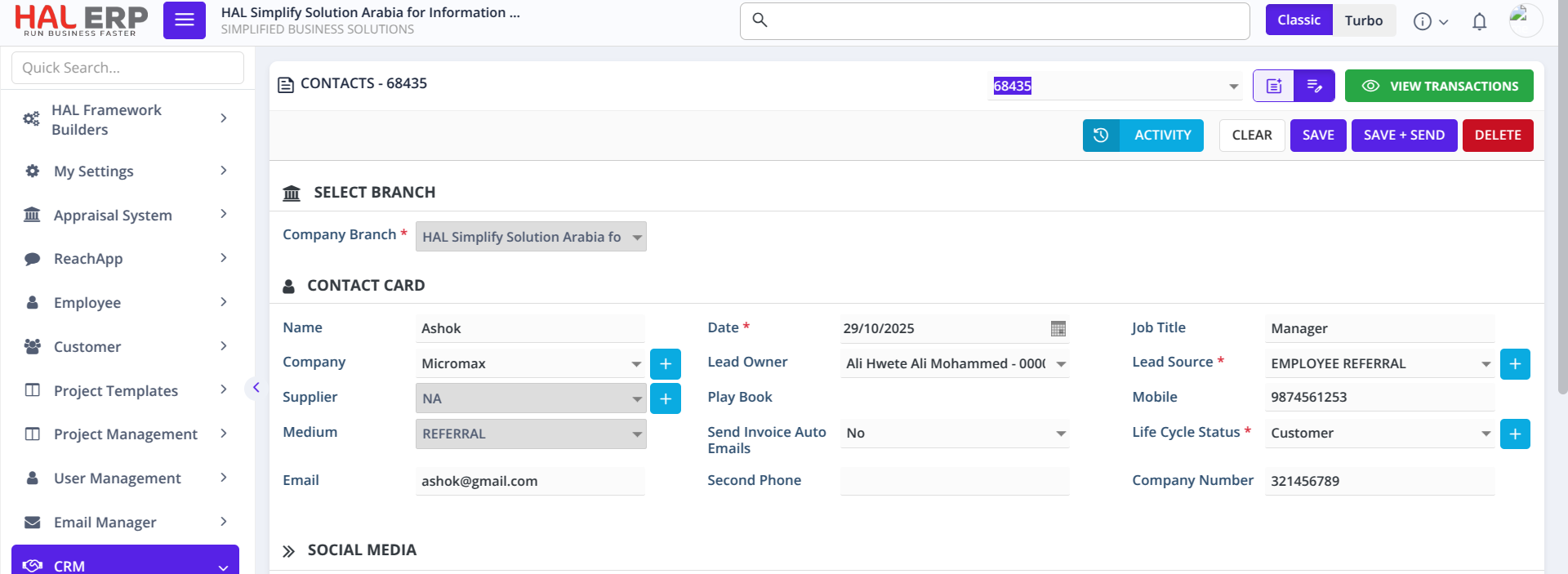1568x574 pixels.
Task: Click plus icon next to Life Cycle Status
Action: pos(1514,434)
